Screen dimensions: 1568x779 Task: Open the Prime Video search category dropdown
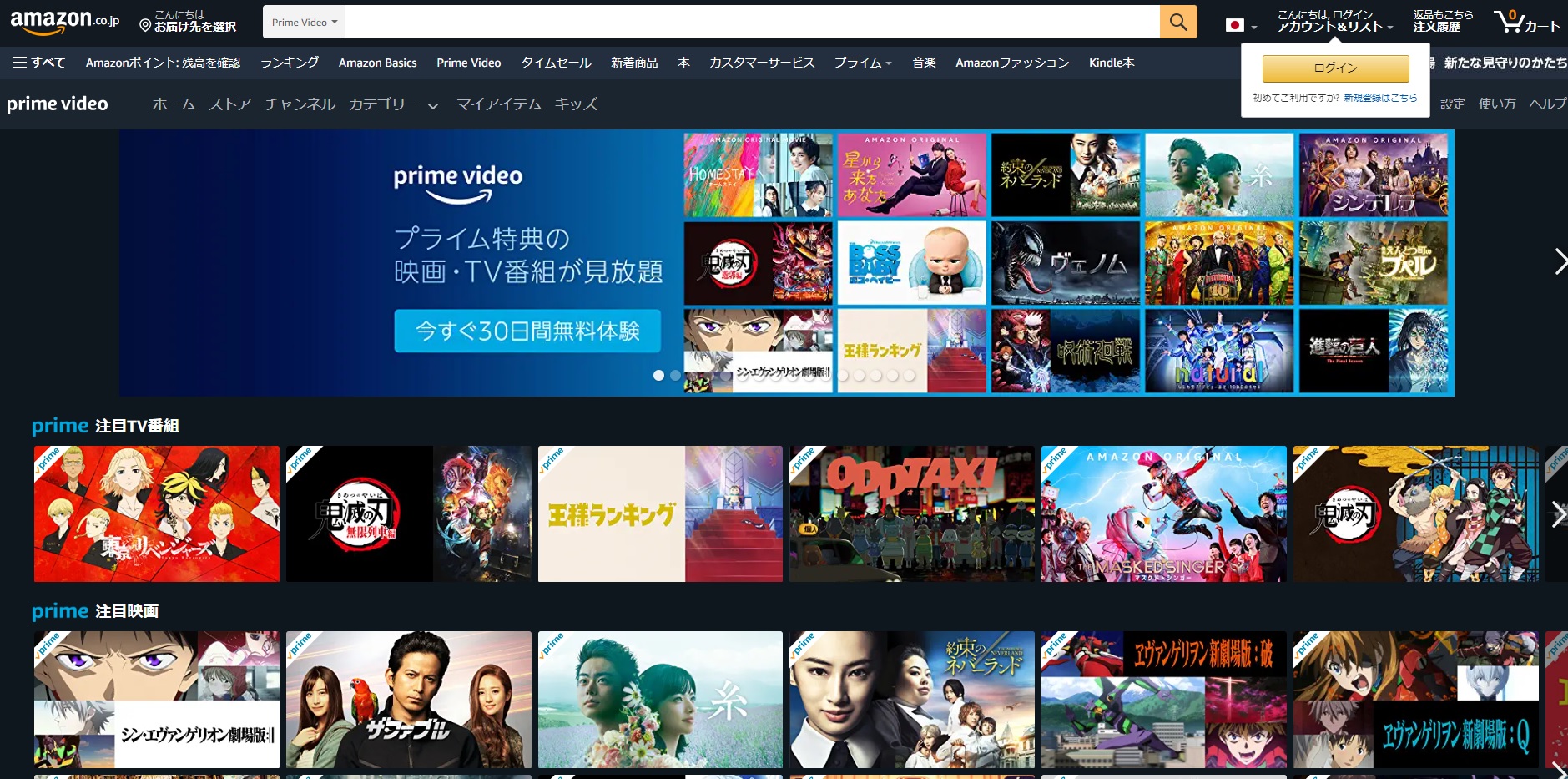click(x=305, y=23)
